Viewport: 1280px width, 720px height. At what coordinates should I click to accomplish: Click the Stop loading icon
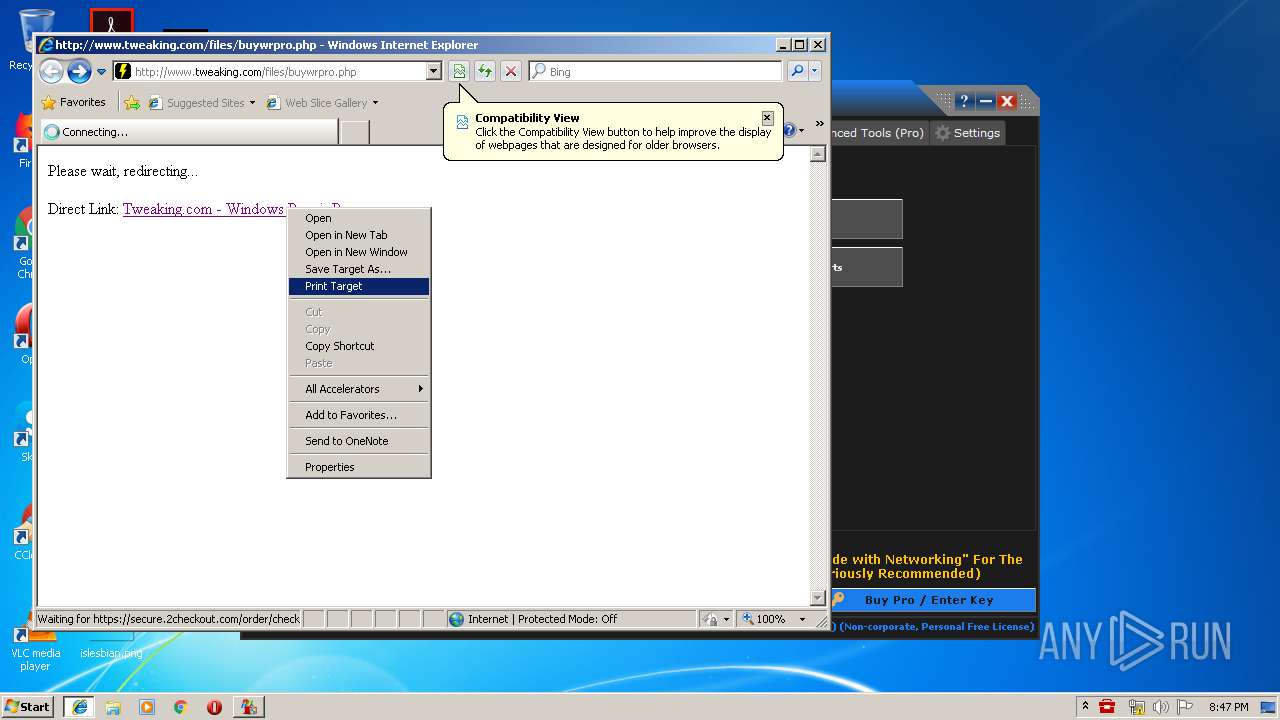511,71
